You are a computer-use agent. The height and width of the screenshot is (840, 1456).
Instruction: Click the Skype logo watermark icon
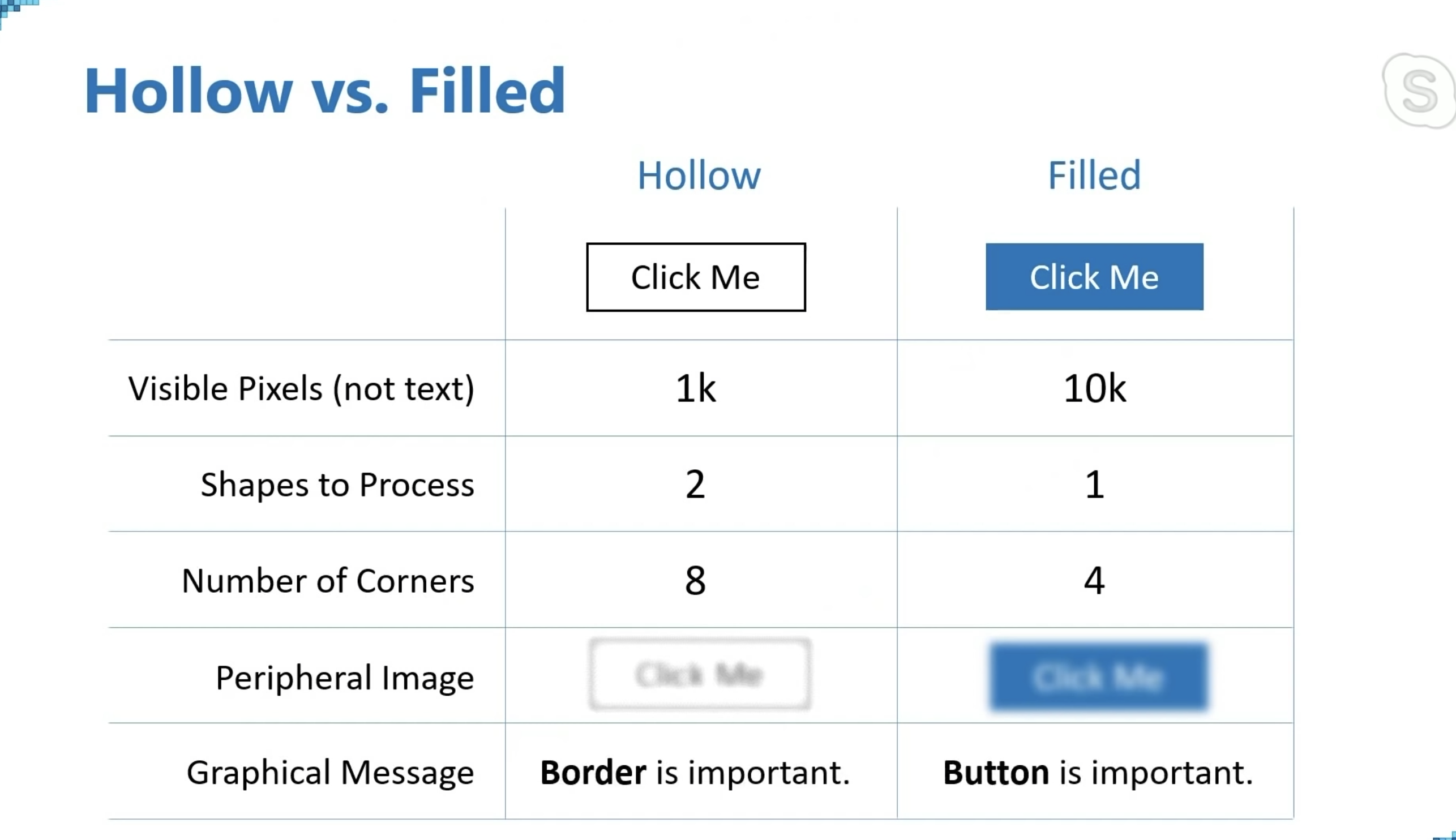[1419, 91]
